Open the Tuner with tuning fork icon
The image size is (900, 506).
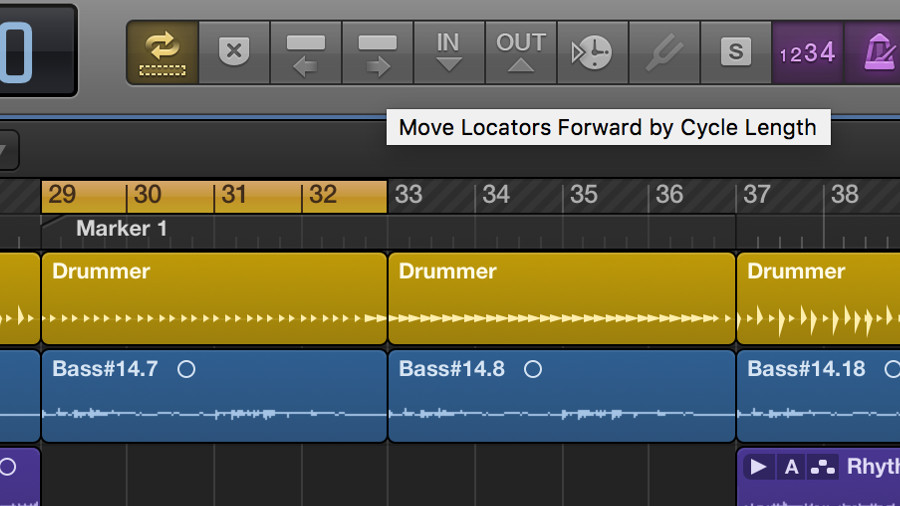(x=664, y=52)
